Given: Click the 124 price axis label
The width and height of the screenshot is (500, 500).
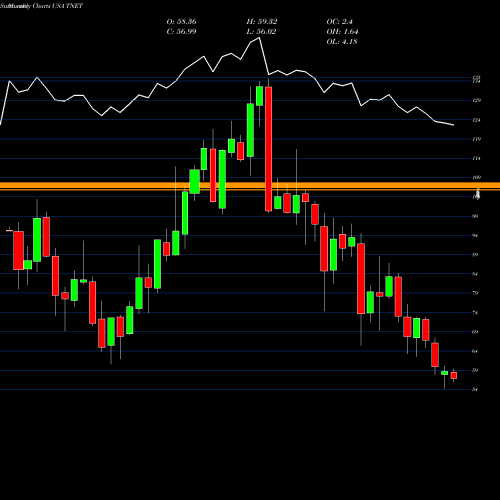Looking at the screenshot, I should pyautogui.click(x=477, y=120).
